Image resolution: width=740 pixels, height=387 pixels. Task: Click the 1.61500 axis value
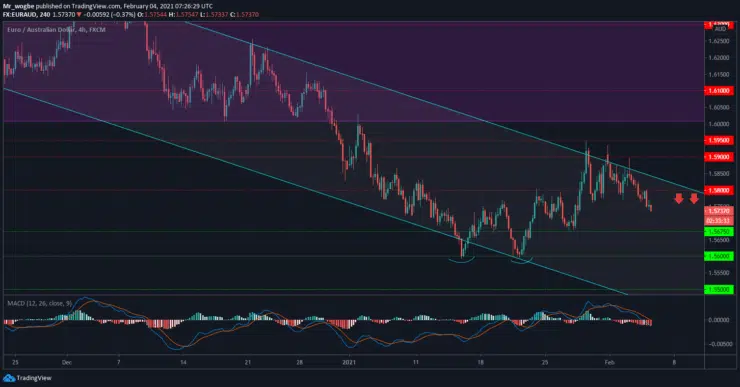click(718, 74)
